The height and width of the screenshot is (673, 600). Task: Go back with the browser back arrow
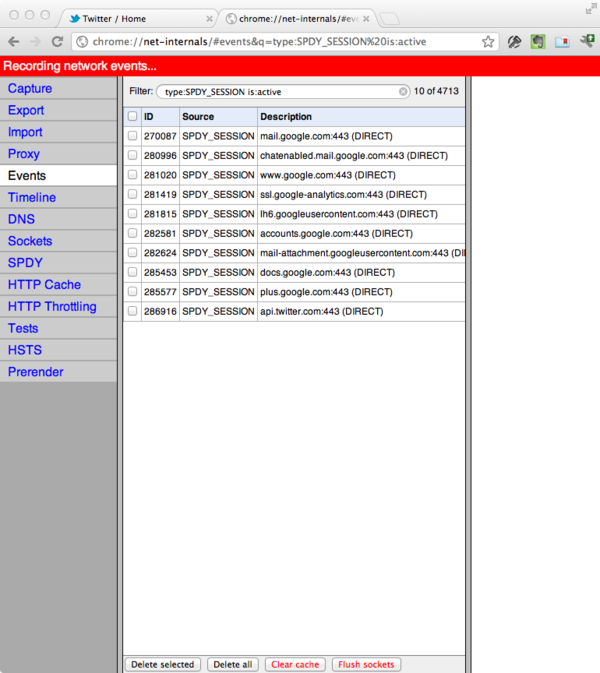[x=14, y=42]
